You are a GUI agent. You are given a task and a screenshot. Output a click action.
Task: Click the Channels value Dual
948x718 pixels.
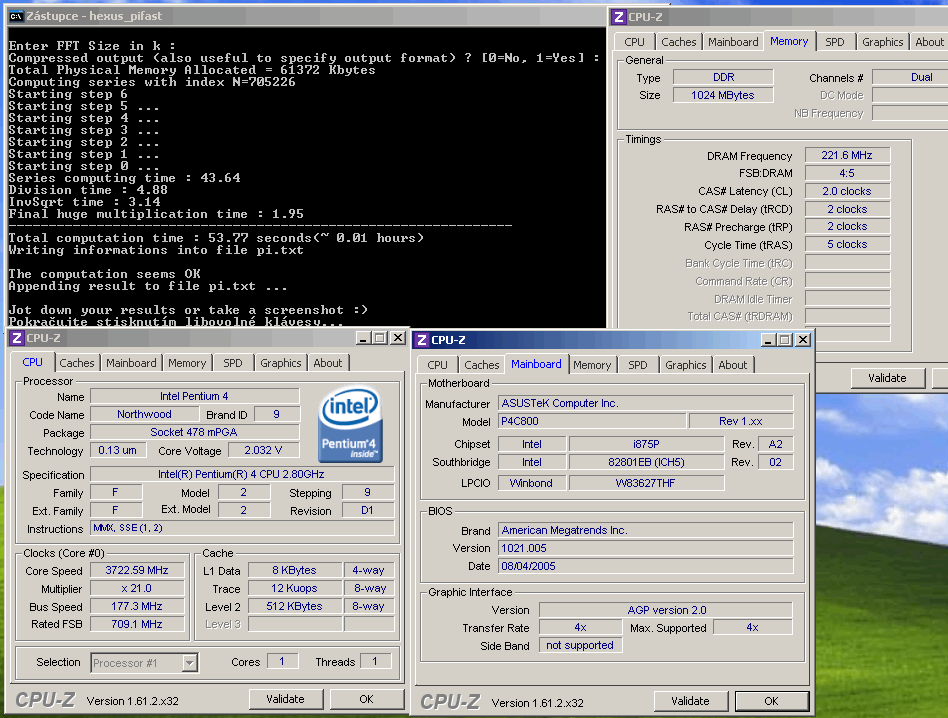[x=910, y=77]
